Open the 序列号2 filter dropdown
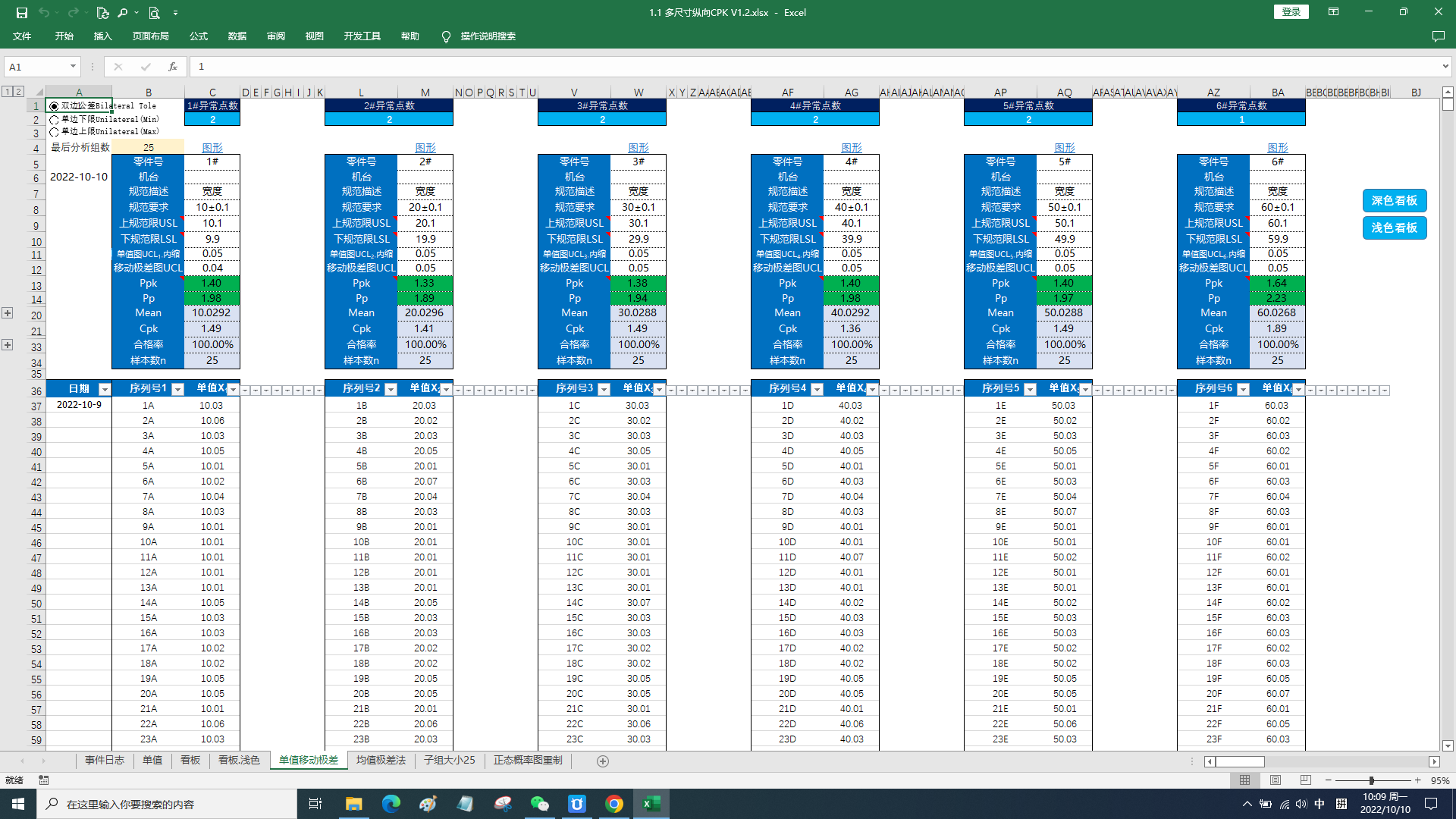This screenshot has width=1456, height=819. 391,389
